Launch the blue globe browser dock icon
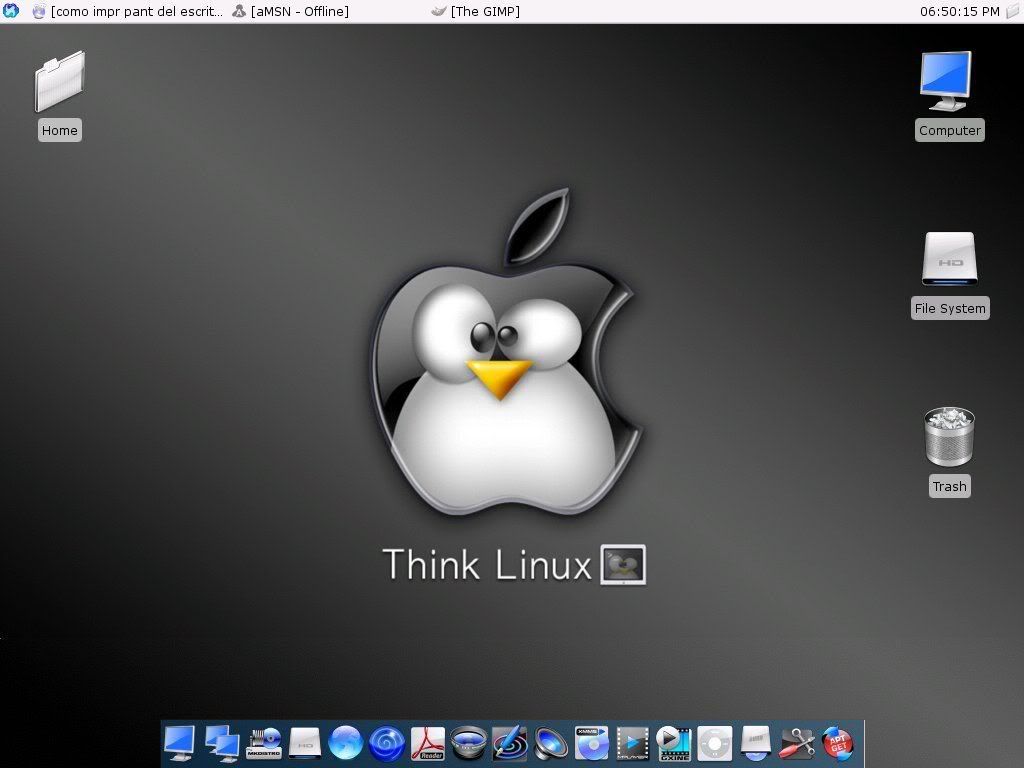Viewport: 1024px width, 768px height. 345,743
